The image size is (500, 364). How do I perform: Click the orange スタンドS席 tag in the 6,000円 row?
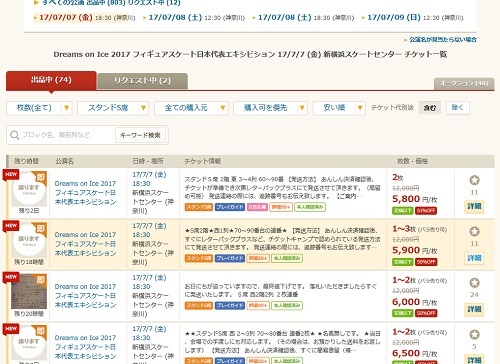click(x=199, y=305)
